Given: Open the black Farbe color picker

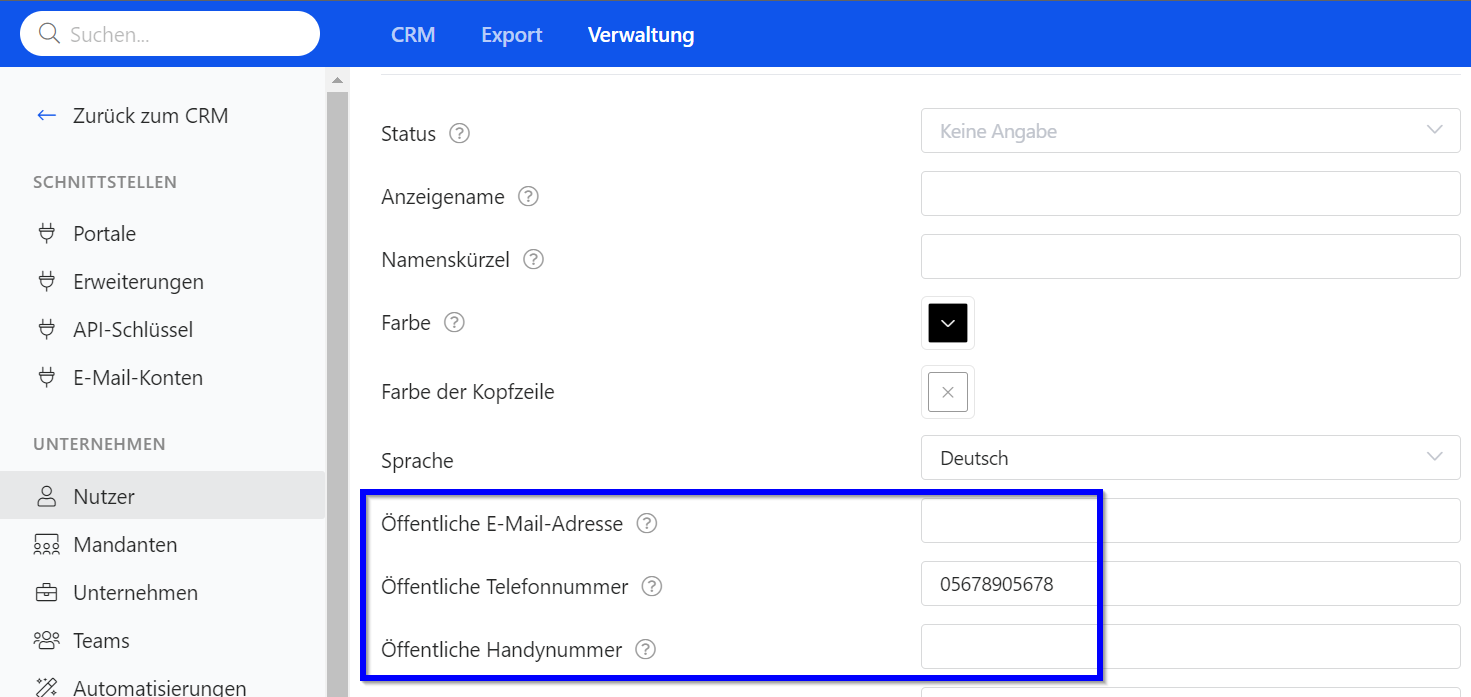Looking at the screenshot, I should [x=948, y=323].
